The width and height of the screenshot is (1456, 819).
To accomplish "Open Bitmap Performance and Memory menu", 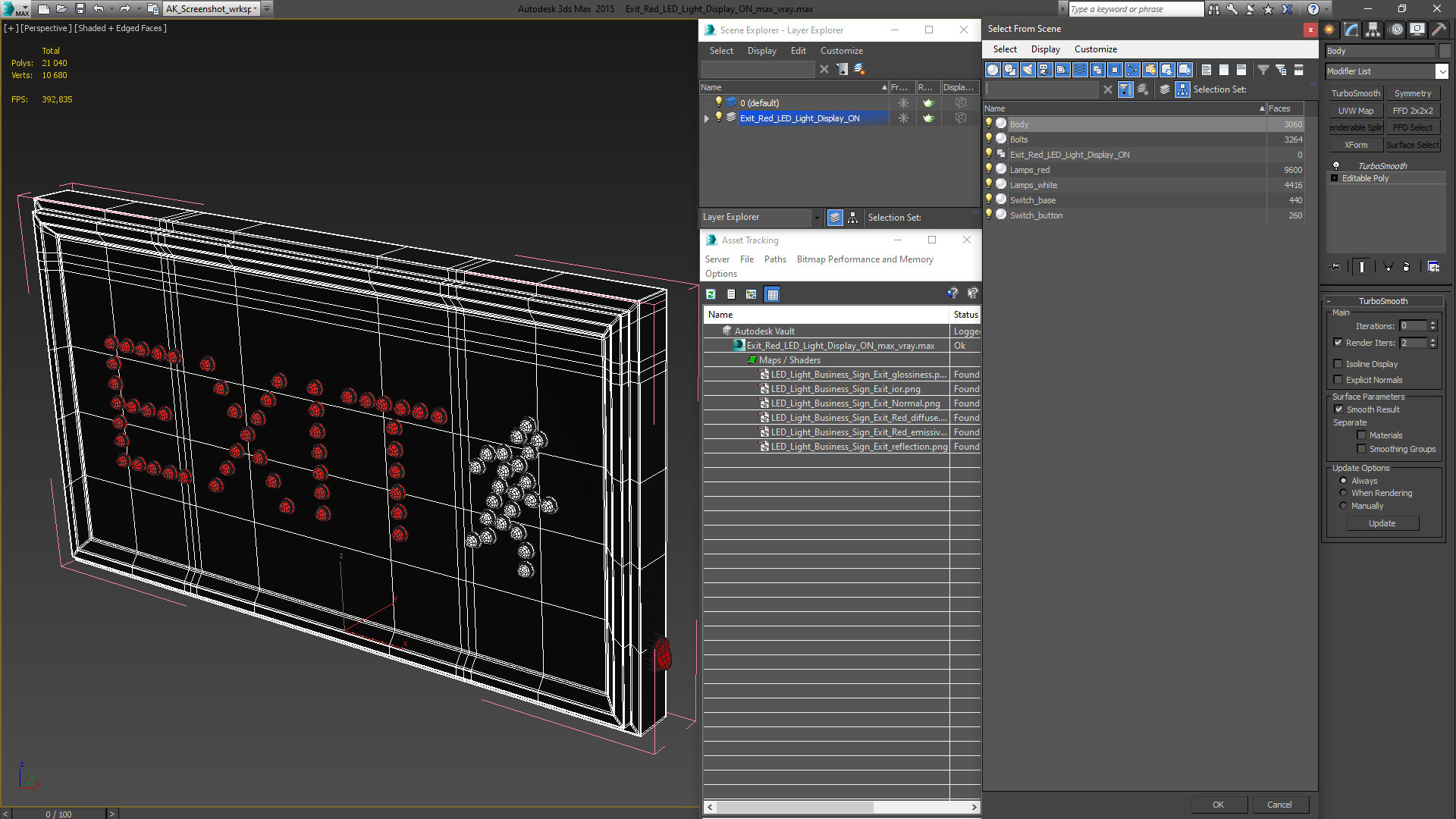I will tap(864, 259).
